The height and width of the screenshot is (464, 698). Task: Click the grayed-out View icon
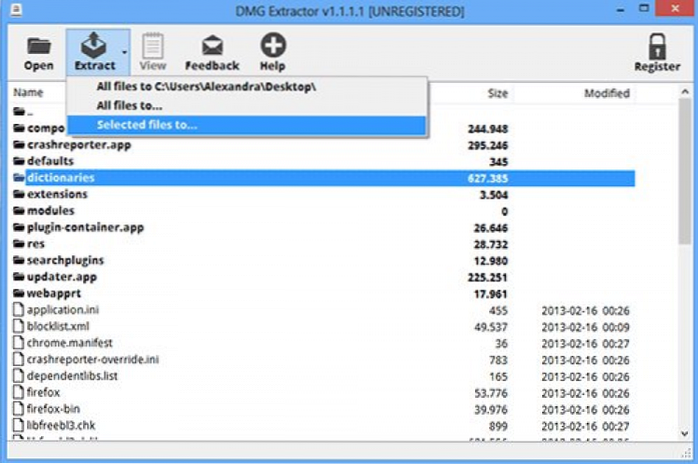(153, 46)
